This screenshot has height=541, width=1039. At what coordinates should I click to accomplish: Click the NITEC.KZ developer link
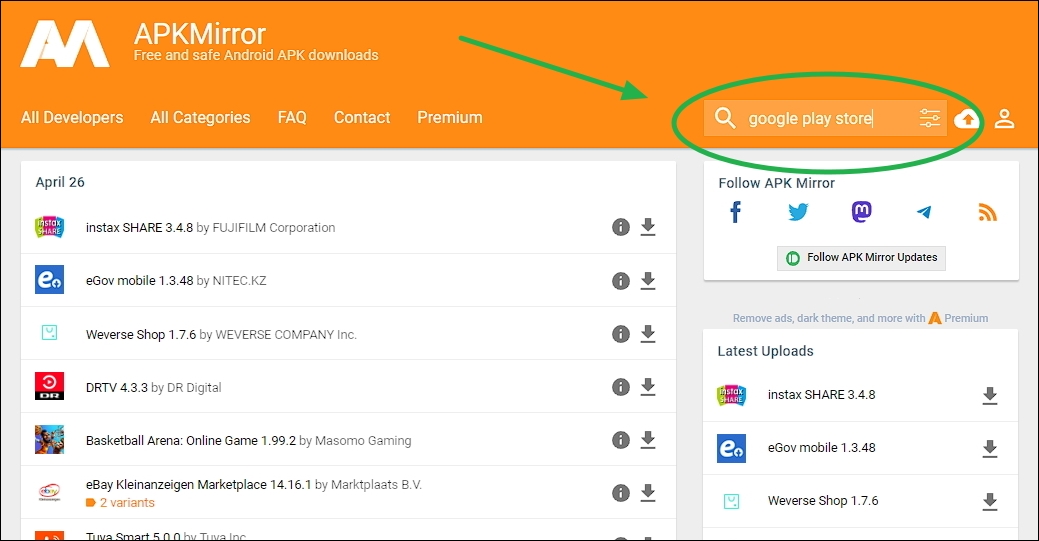point(239,281)
